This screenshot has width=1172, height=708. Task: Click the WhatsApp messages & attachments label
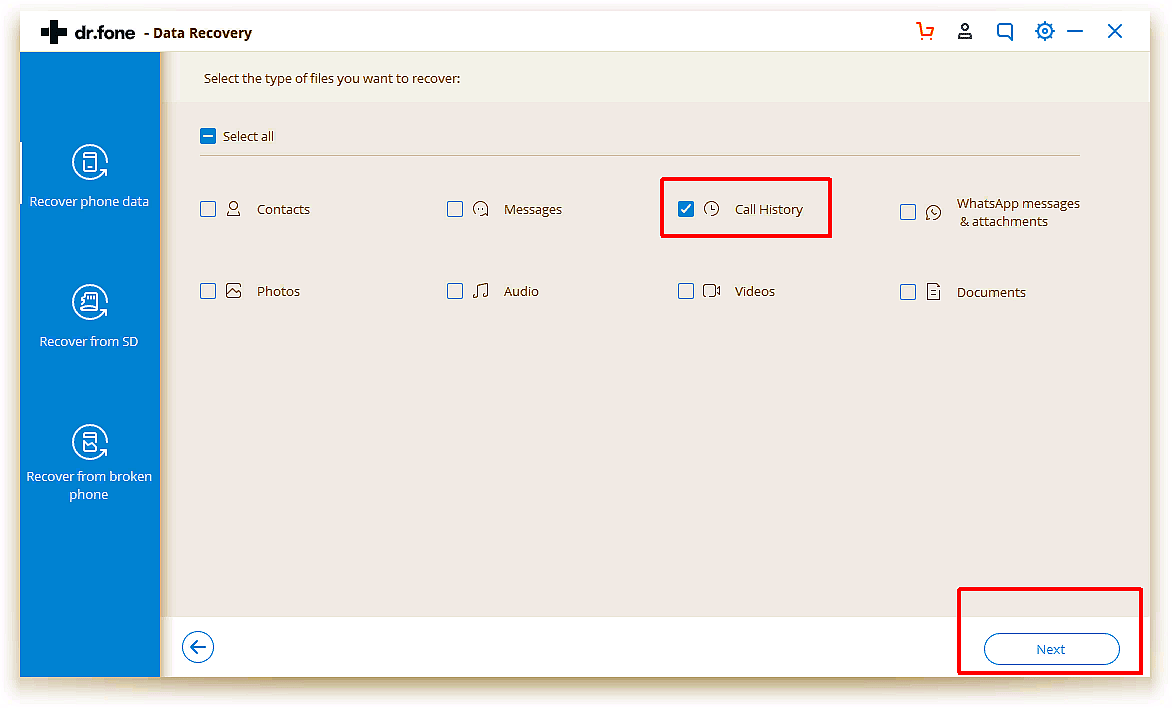(1018, 212)
